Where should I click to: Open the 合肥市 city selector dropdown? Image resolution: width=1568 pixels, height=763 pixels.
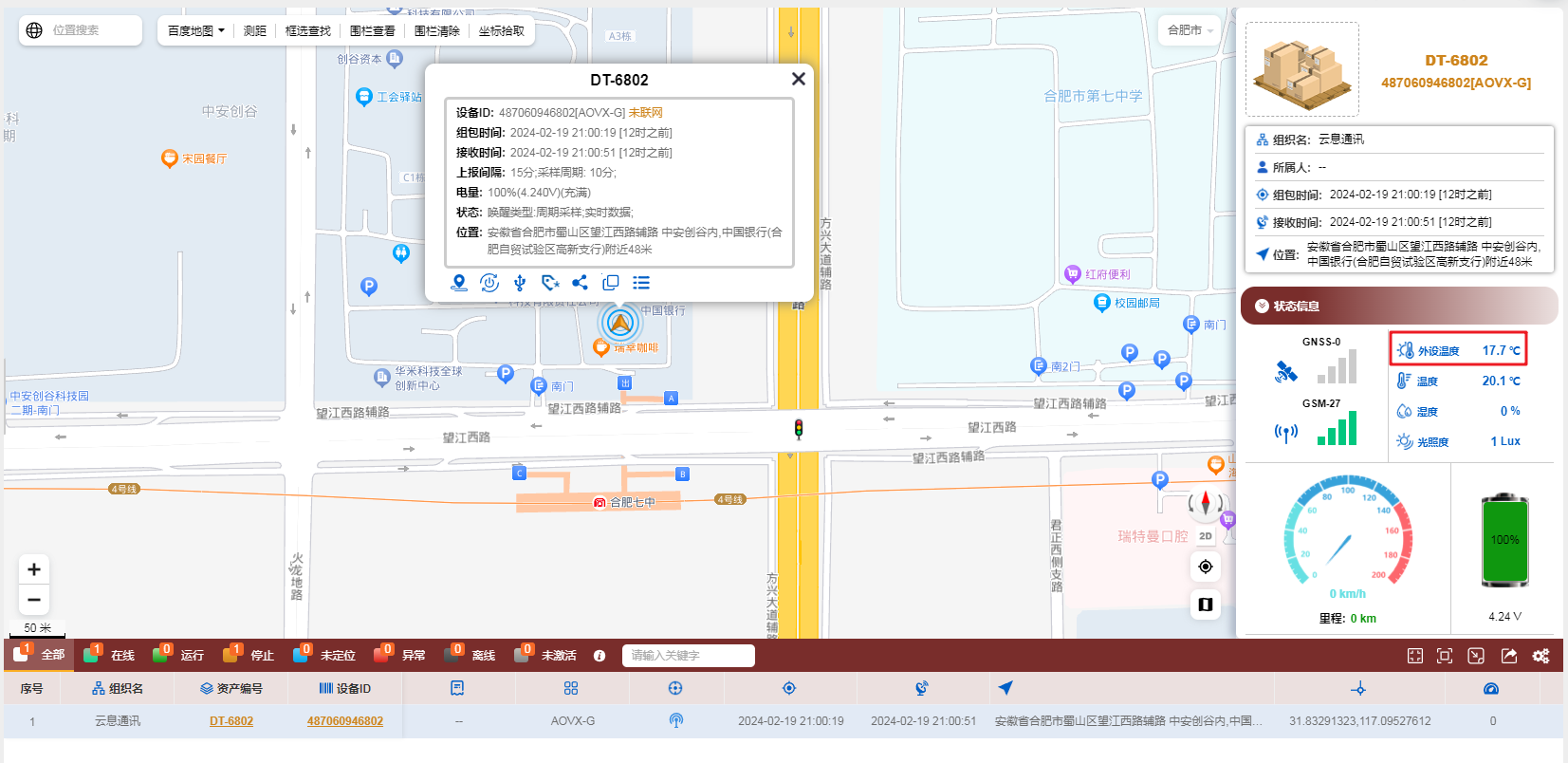pyautogui.click(x=1190, y=30)
